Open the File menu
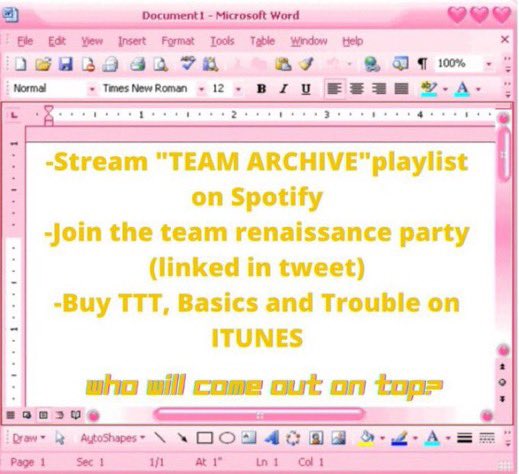This screenshot has height=474, width=519. (x=25, y=41)
